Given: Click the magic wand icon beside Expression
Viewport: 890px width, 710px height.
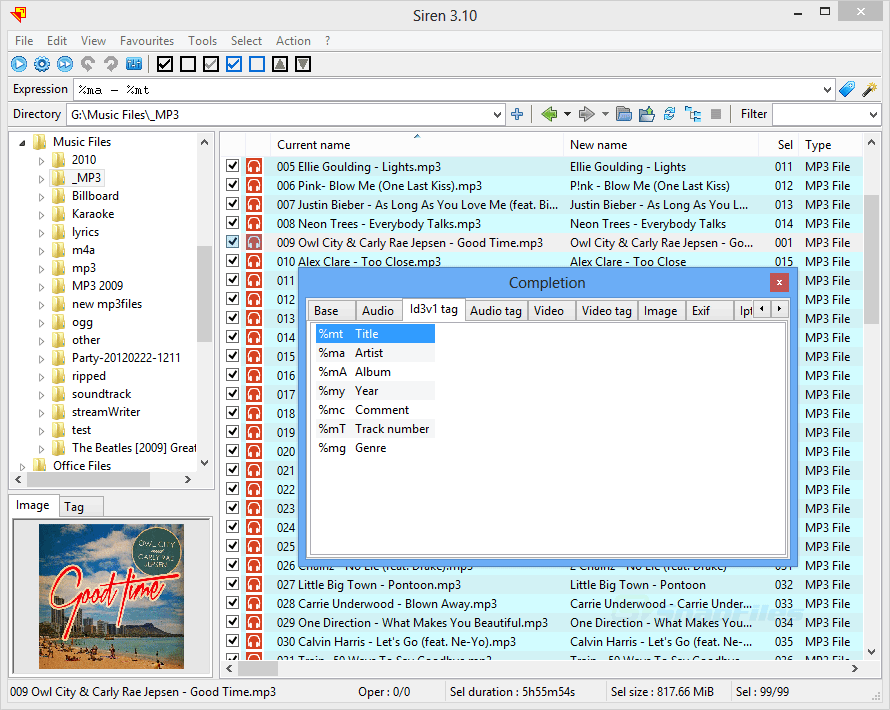Looking at the screenshot, I should click(869, 90).
